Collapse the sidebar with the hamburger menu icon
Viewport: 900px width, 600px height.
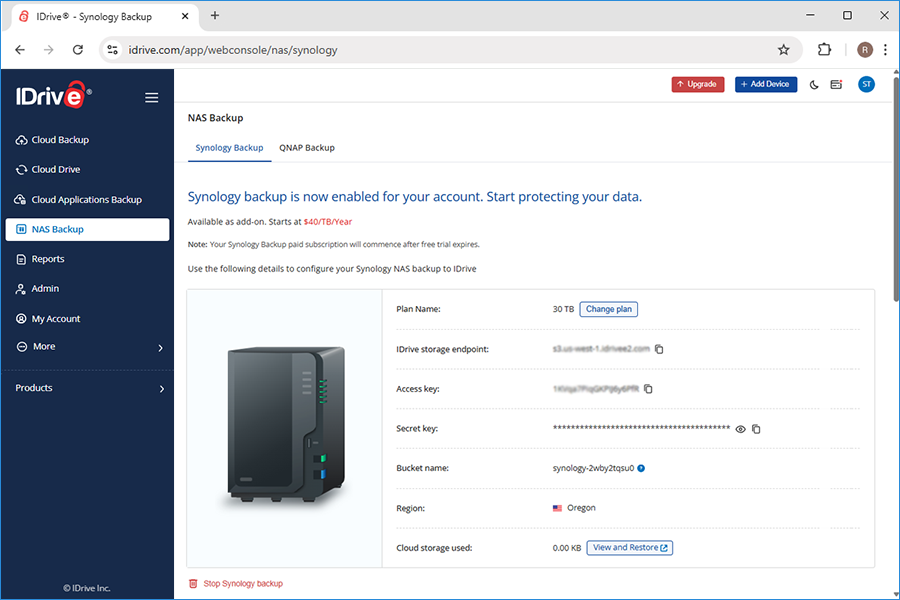click(152, 98)
